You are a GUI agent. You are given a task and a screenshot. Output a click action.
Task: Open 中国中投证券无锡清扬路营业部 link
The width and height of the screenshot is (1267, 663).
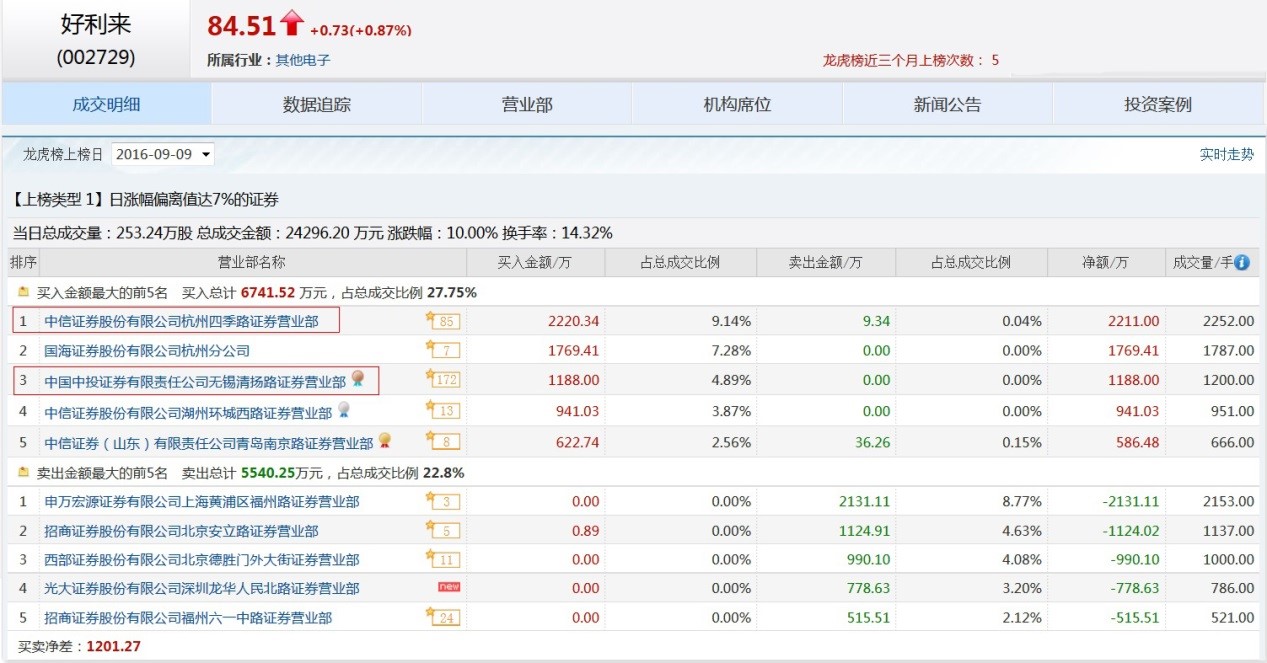tap(195, 381)
